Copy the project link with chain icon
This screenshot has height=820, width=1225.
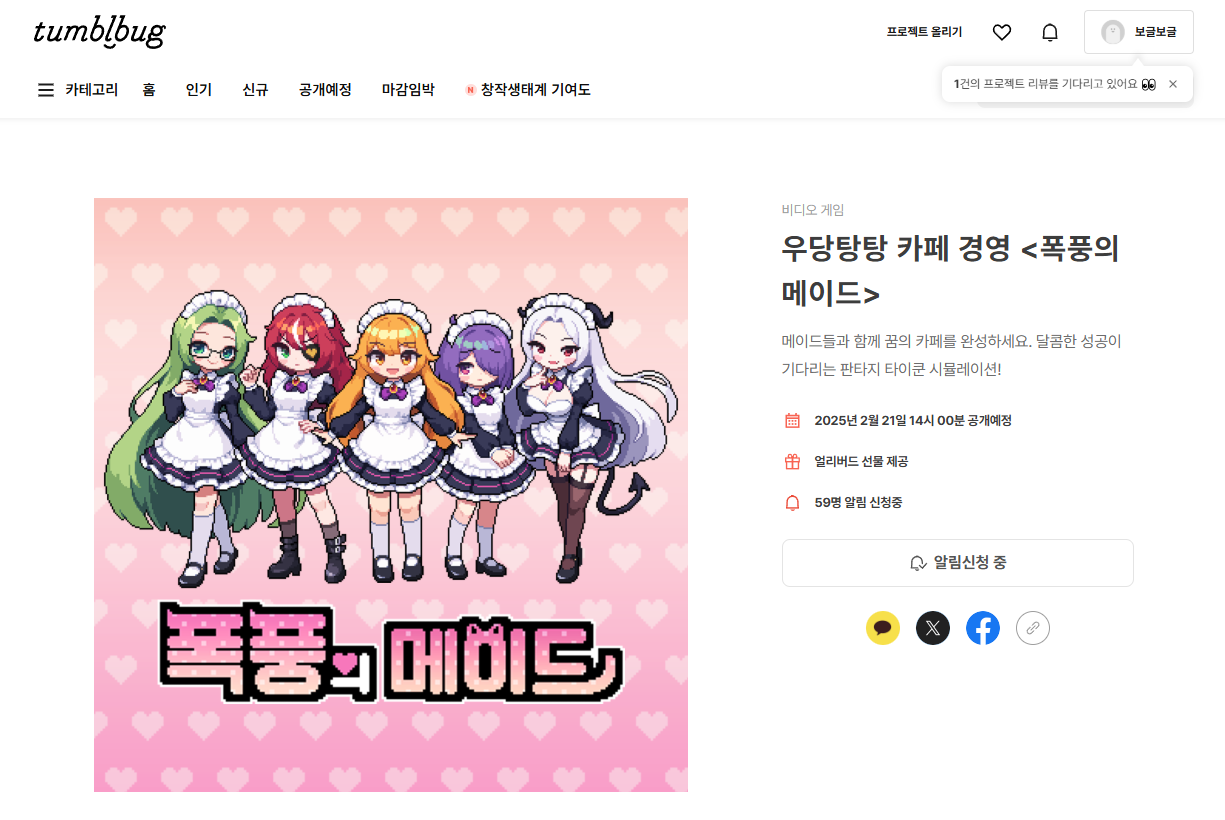pos(1033,628)
